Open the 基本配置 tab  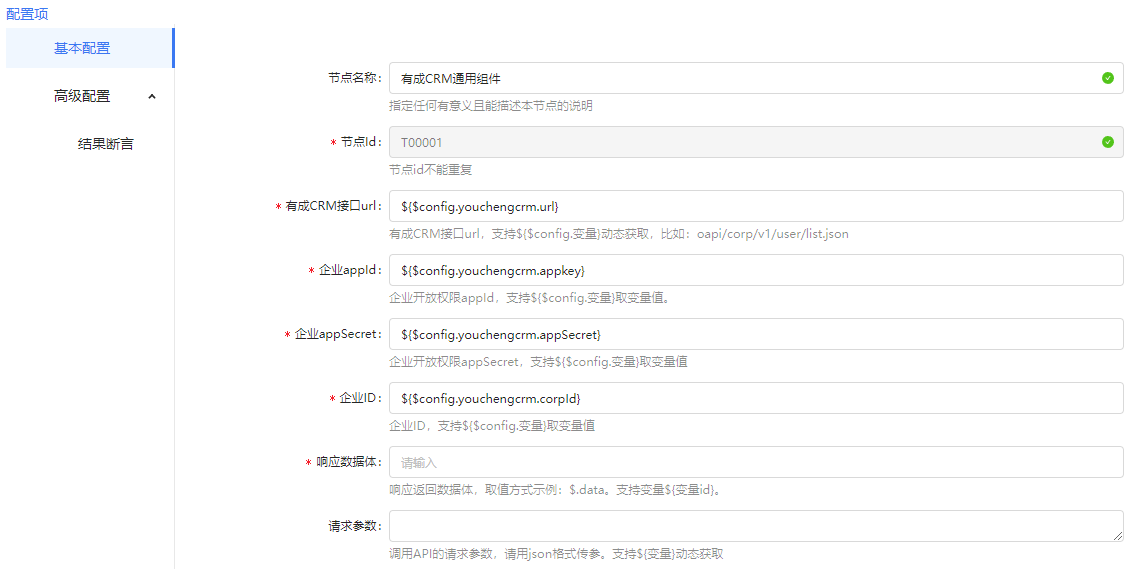tap(82, 48)
